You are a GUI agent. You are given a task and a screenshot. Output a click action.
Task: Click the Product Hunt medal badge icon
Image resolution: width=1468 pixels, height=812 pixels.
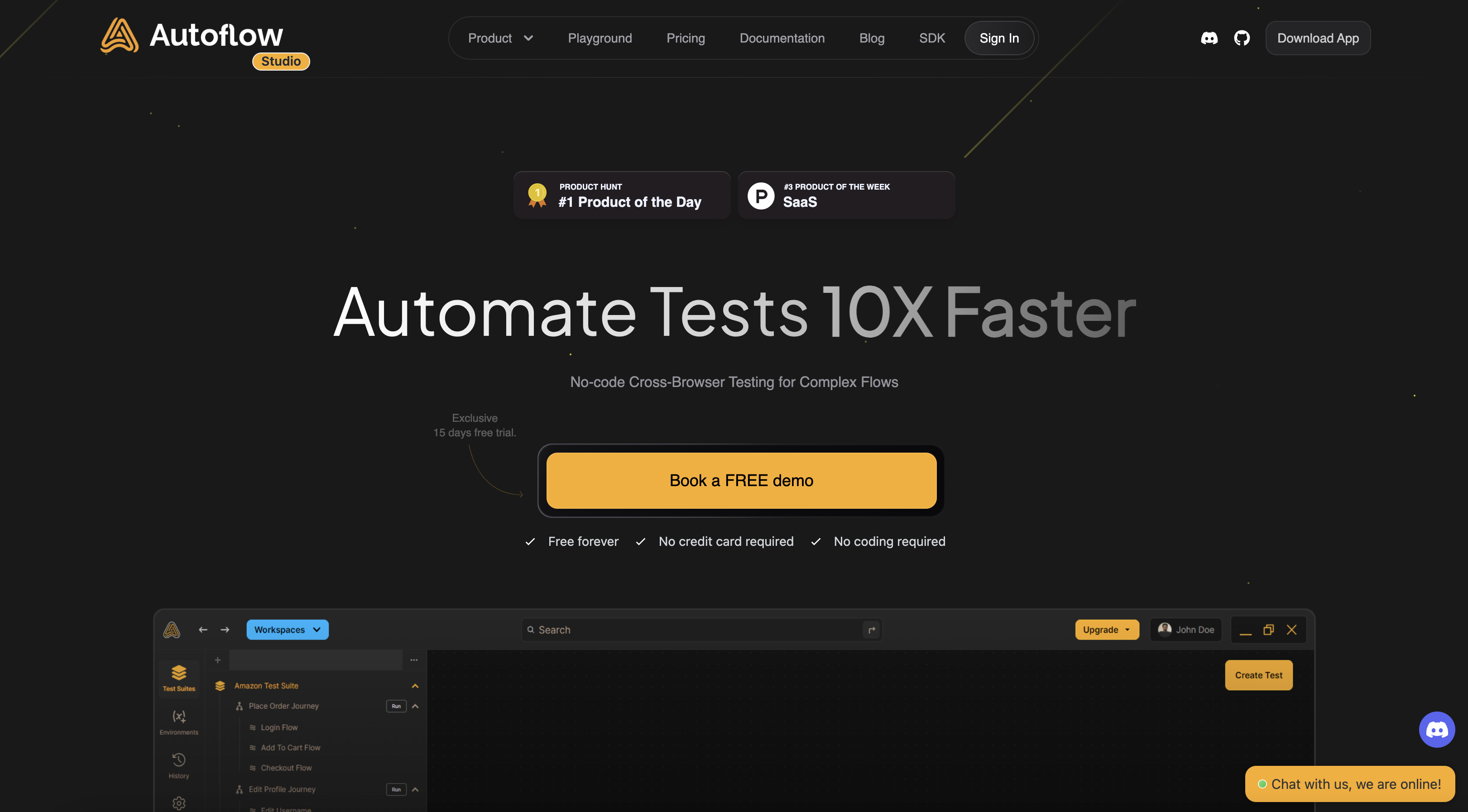pos(537,195)
